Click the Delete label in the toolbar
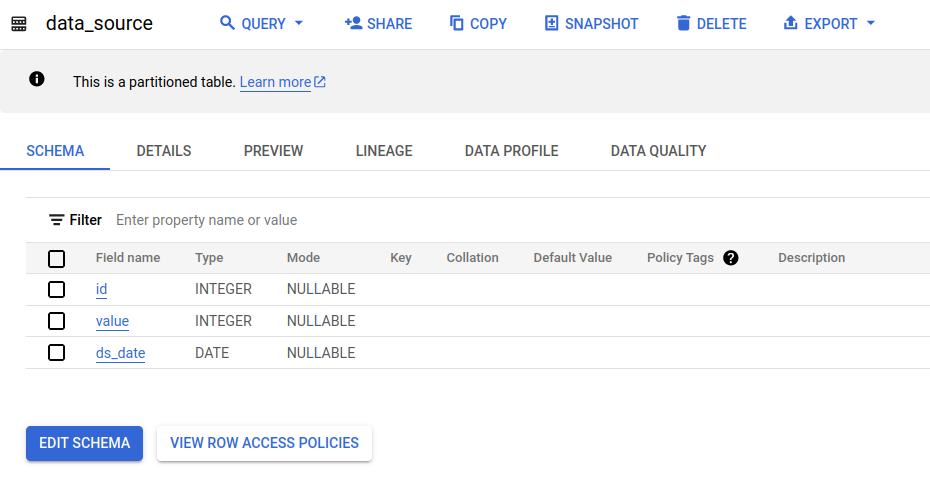The image size is (930, 504). [x=721, y=24]
